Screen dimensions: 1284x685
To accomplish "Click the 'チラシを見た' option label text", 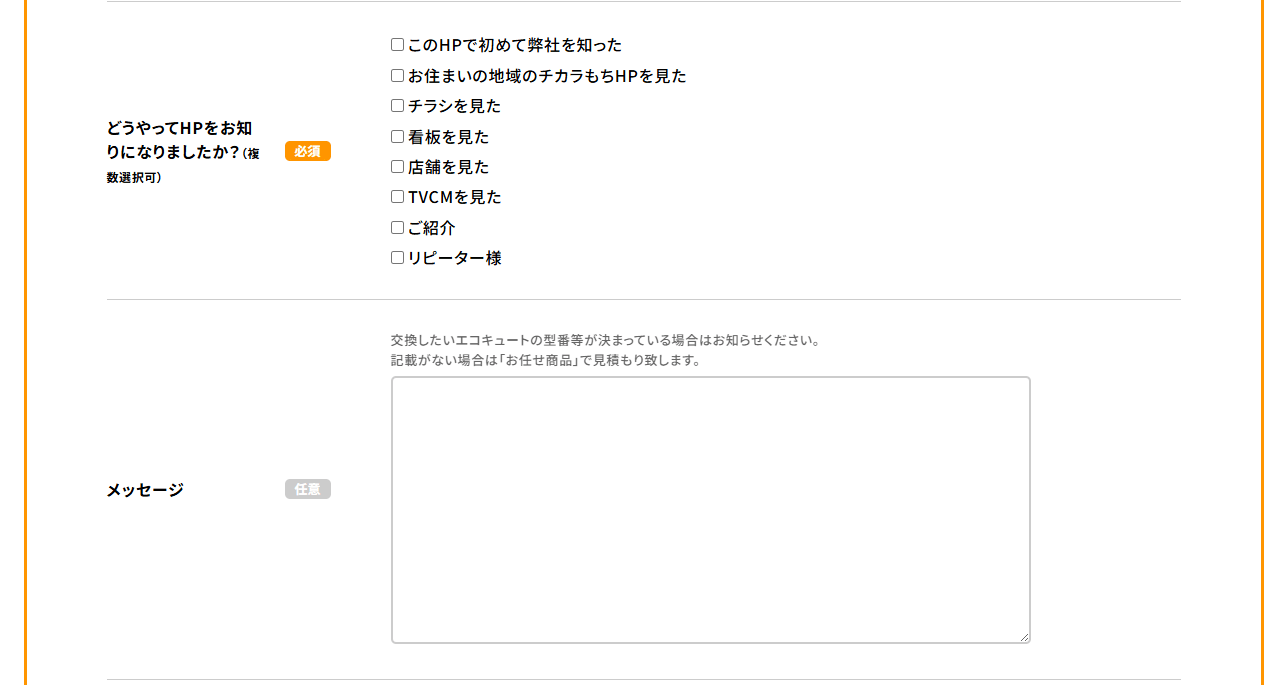I will [455, 106].
